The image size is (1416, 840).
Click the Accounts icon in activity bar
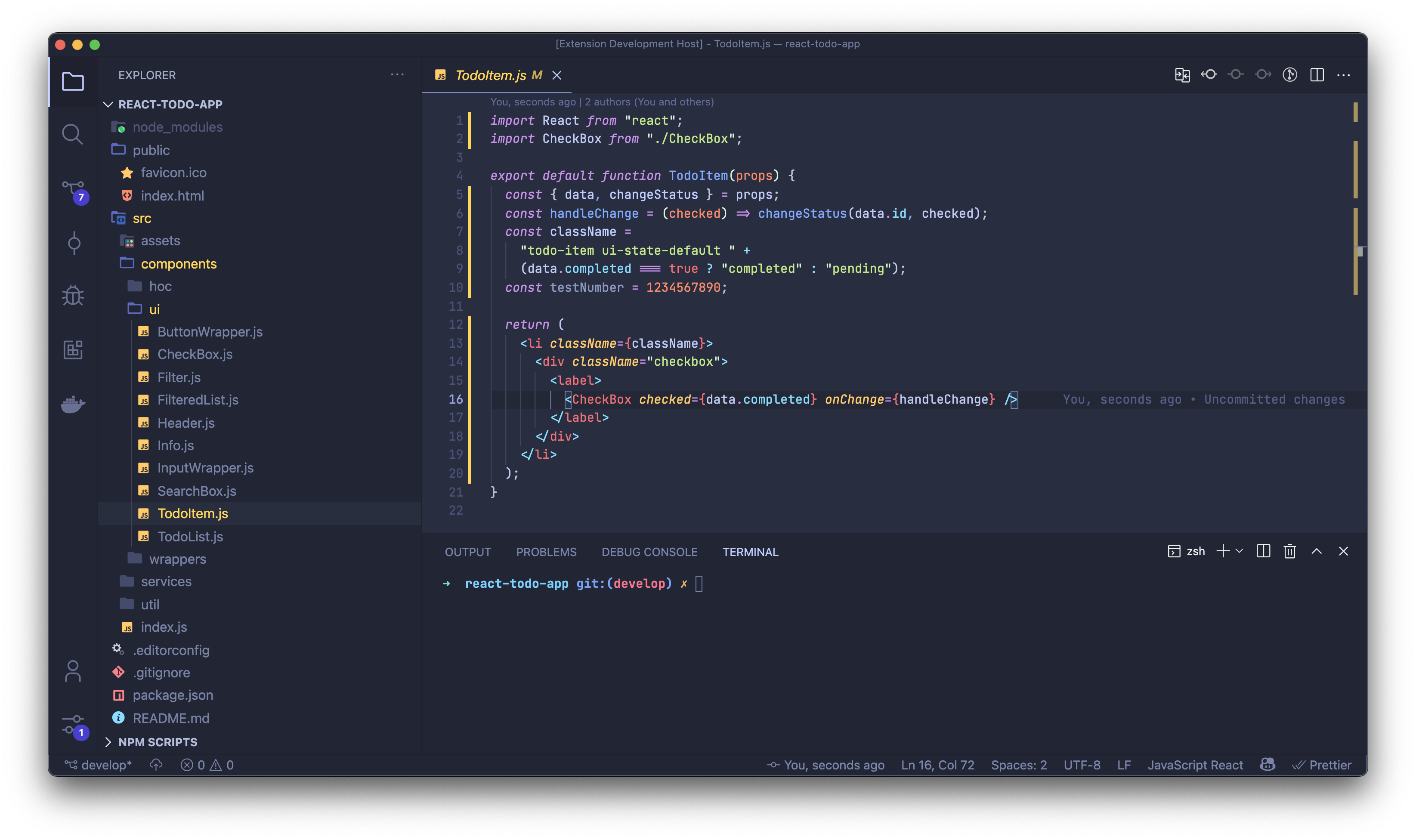(73, 671)
